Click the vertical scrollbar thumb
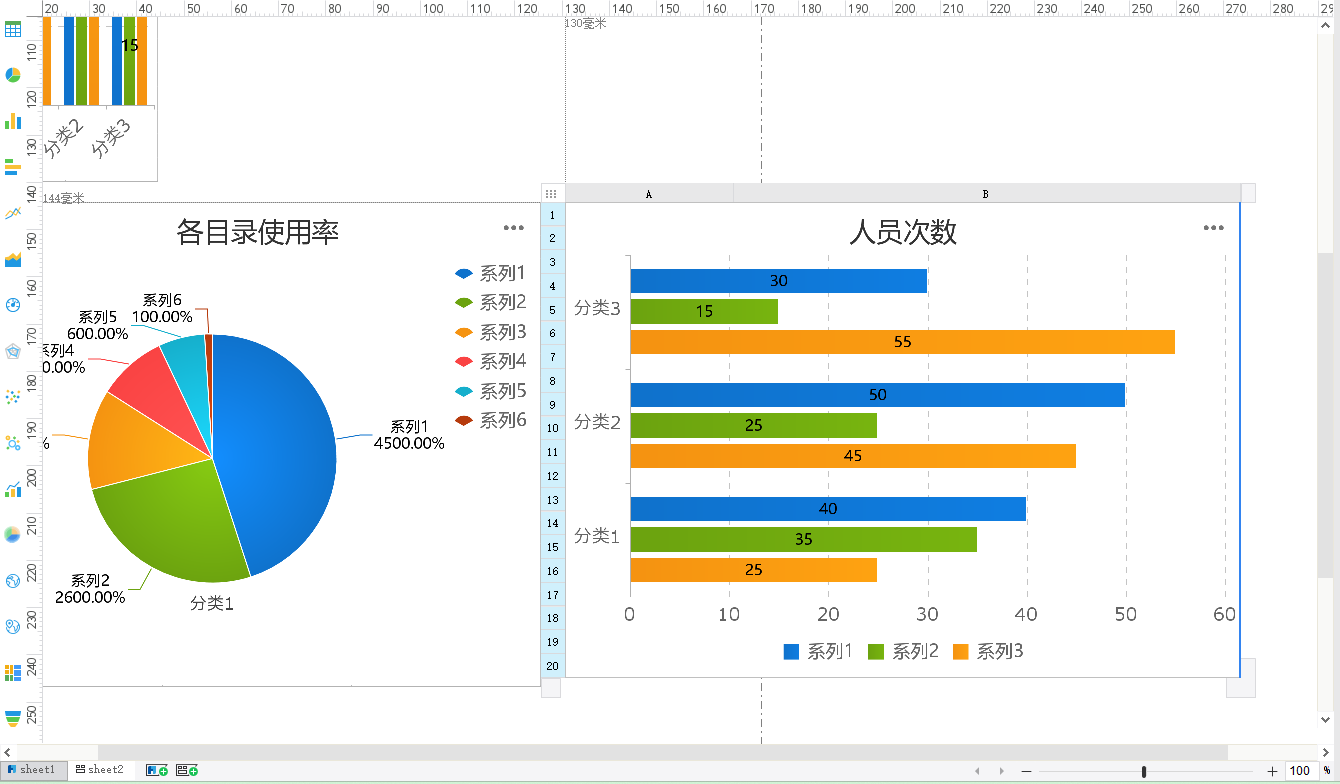 (x=1325, y=415)
